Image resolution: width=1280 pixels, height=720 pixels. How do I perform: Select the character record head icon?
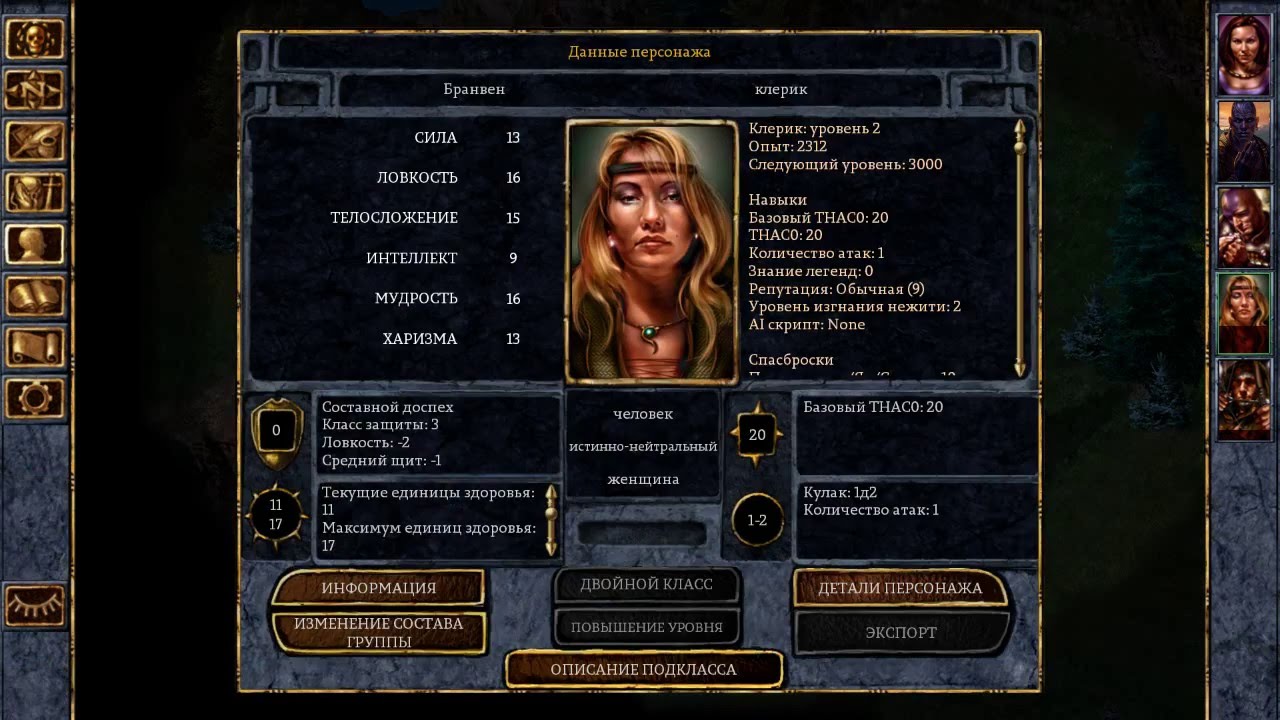click(x=35, y=244)
